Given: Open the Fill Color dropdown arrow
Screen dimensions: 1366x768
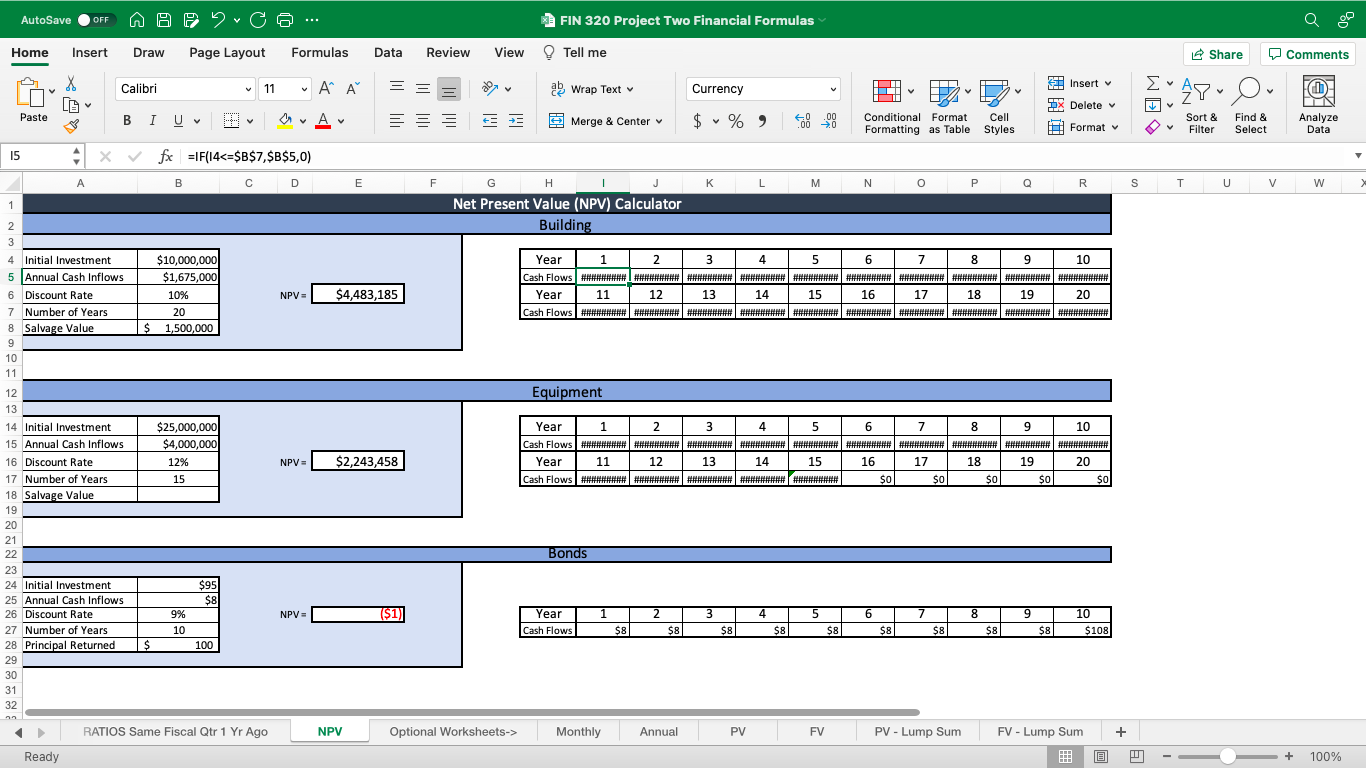Looking at the screenshot, I should [x=303, y=121].
